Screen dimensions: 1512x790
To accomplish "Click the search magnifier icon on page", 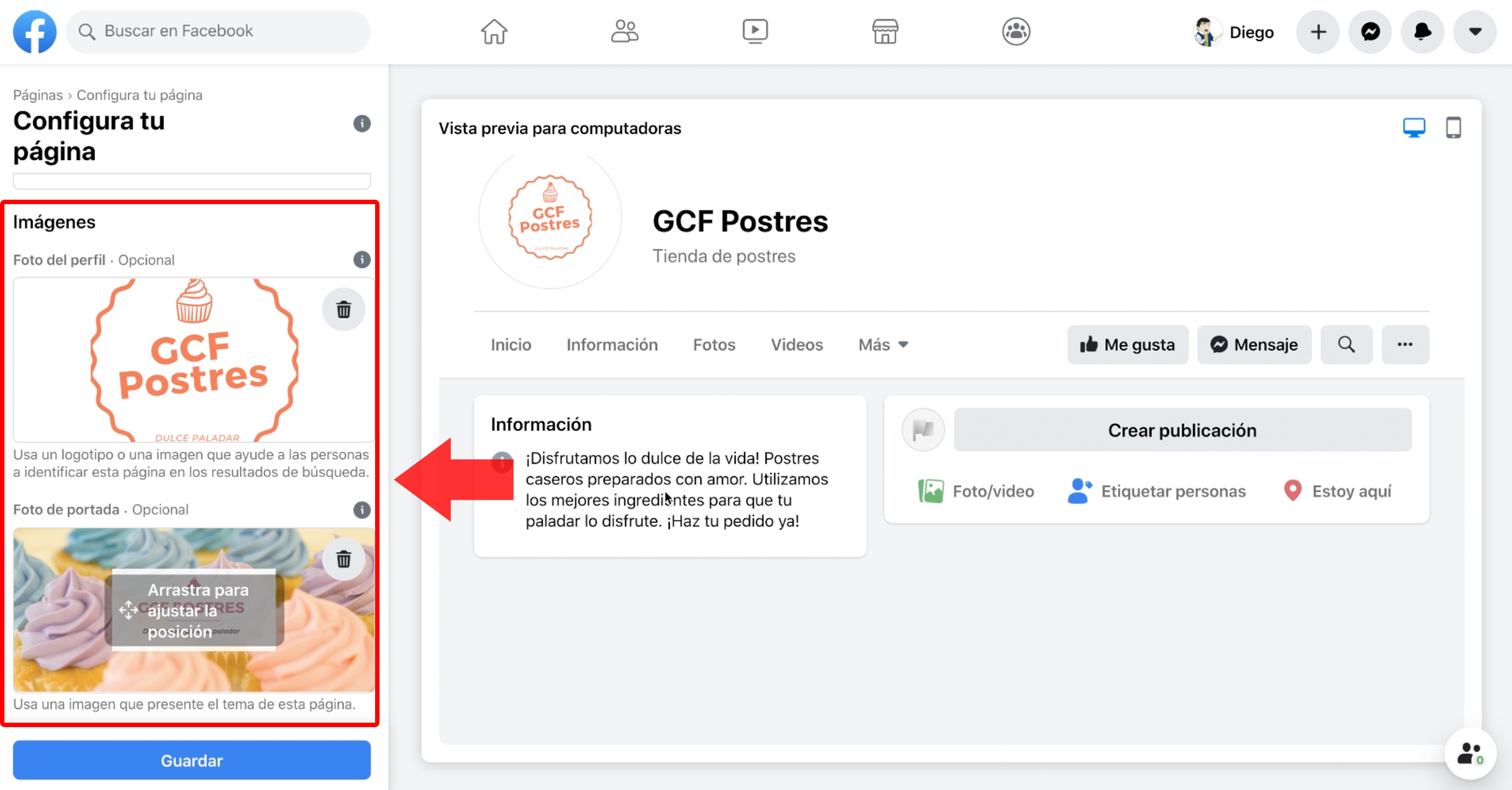I will pyautogui.click(x=1346, y=343).
